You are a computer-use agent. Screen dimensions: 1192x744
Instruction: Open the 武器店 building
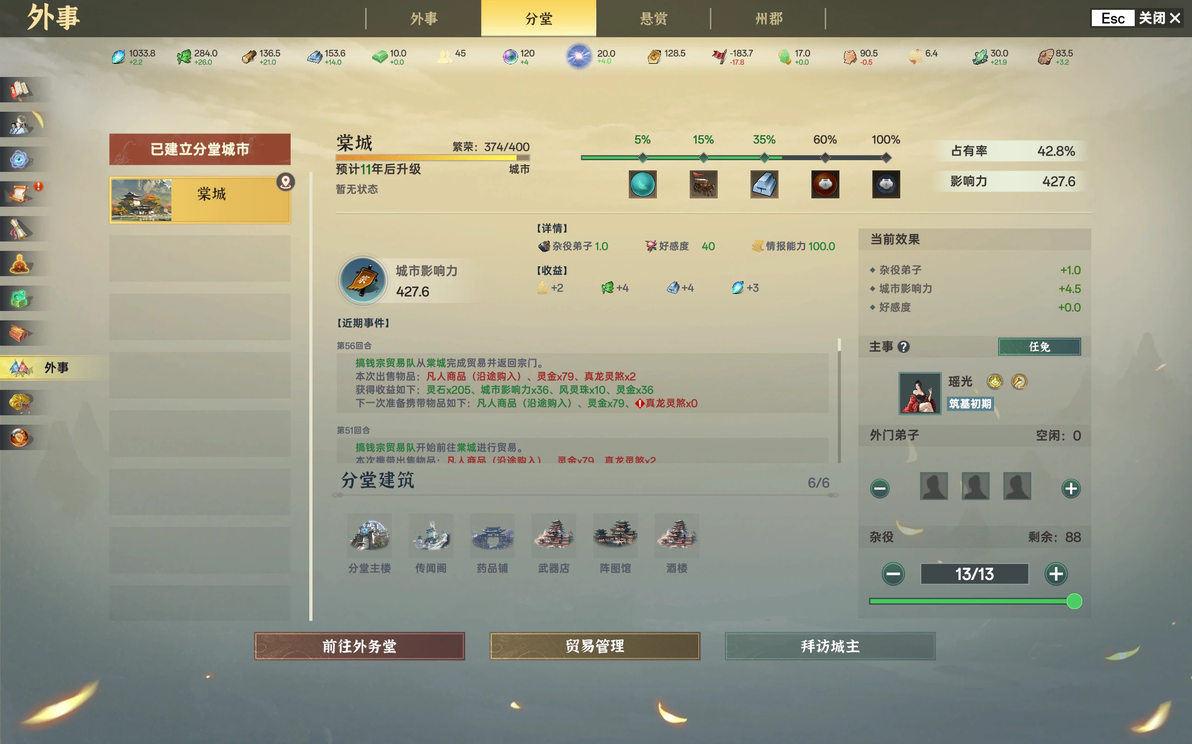pyautogui.click(x=553, y=544)
